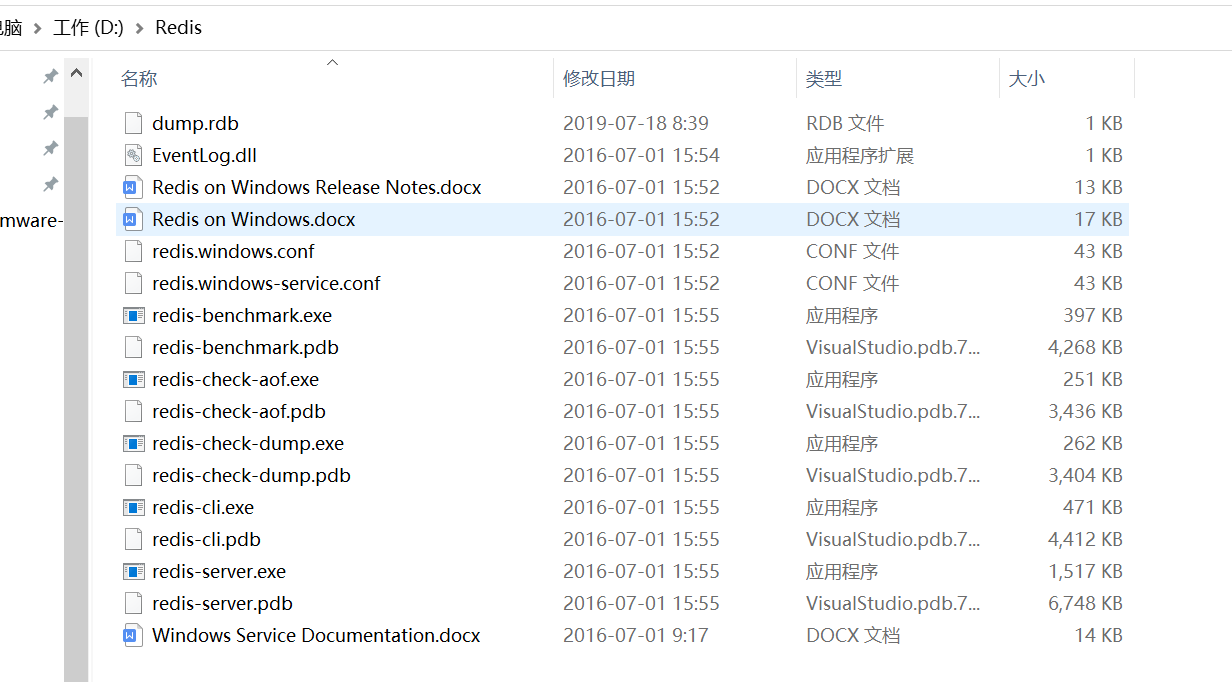
Task: Select the redis-check-aof.pdb file name
Action: pos(239,411)
